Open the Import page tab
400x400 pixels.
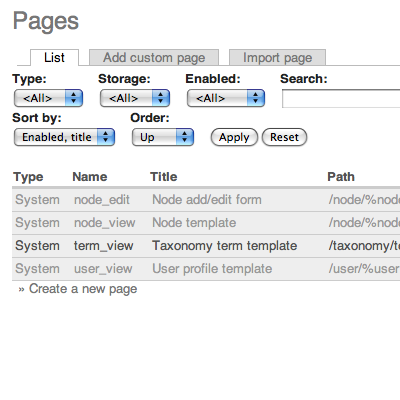[x=277, y=58]
